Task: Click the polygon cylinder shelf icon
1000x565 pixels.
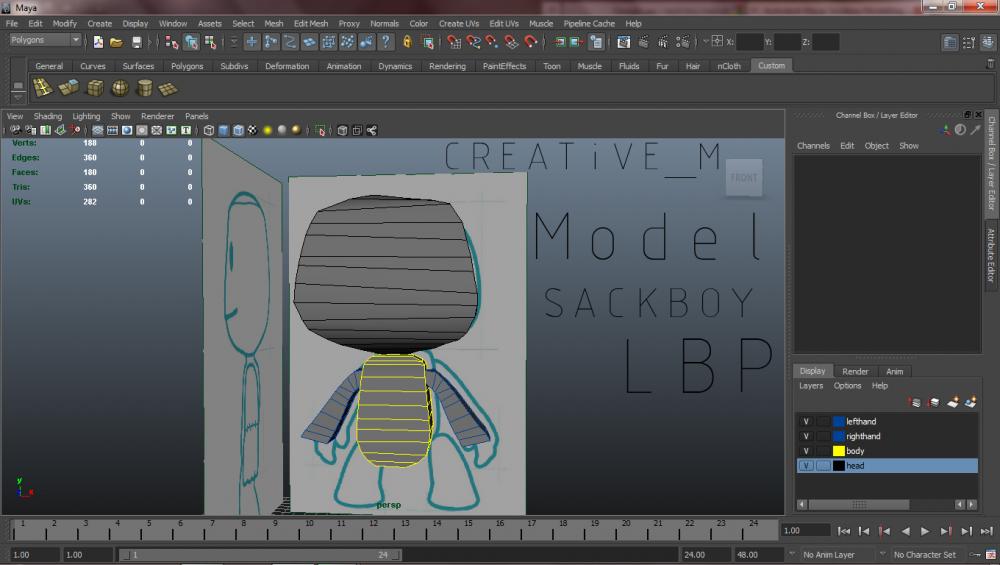Action: tap(145, 88)
